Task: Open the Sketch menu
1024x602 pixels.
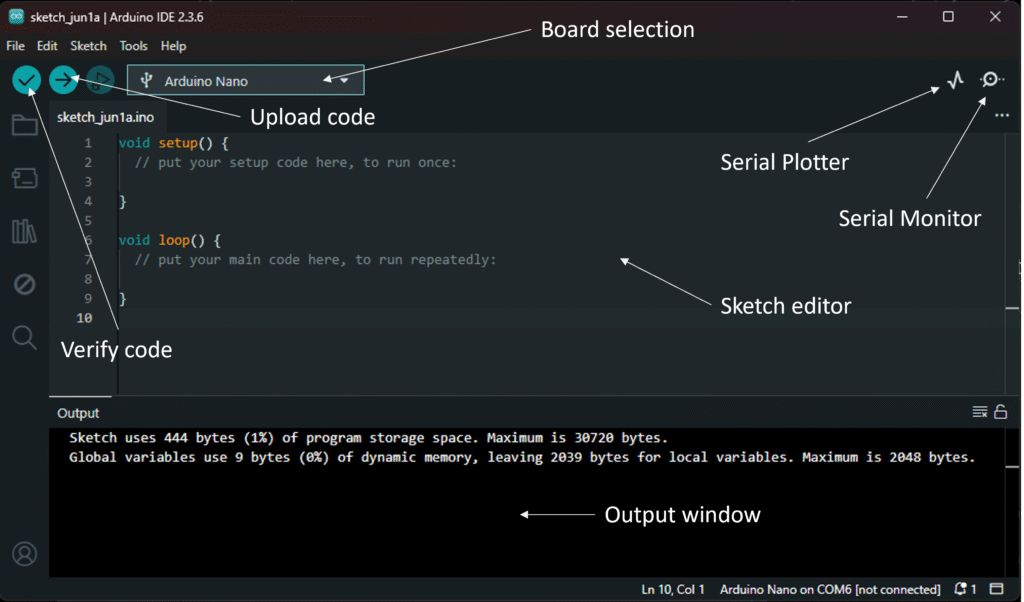Action: [x=88, y=46]
